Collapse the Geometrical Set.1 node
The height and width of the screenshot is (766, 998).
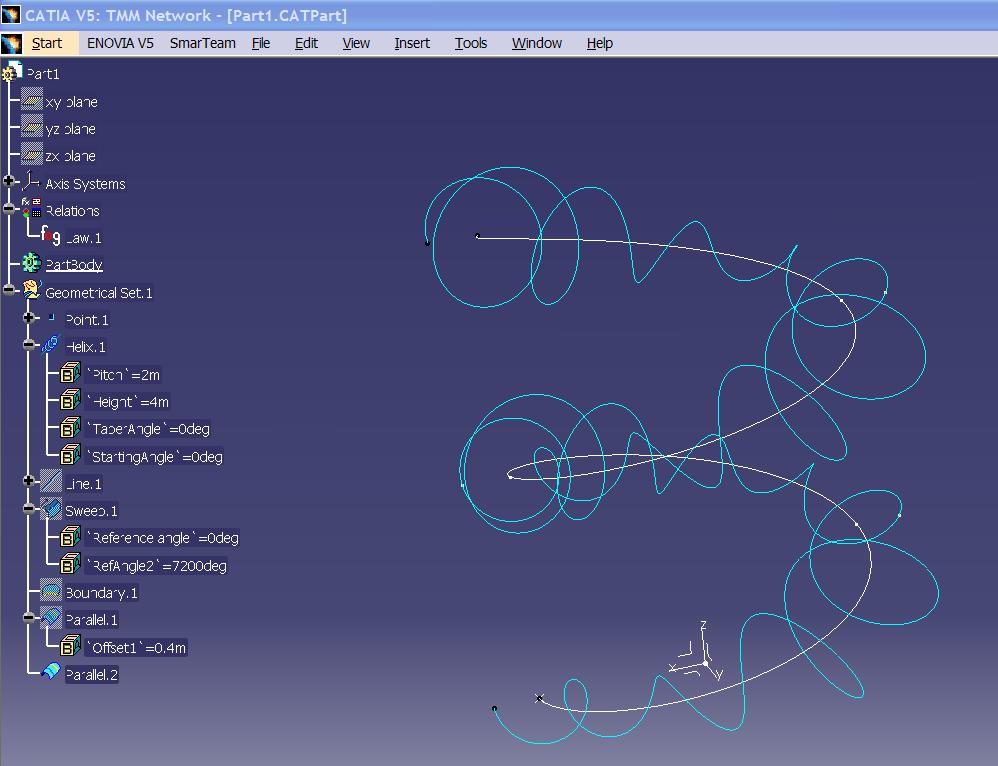click(x=8, y=290)
